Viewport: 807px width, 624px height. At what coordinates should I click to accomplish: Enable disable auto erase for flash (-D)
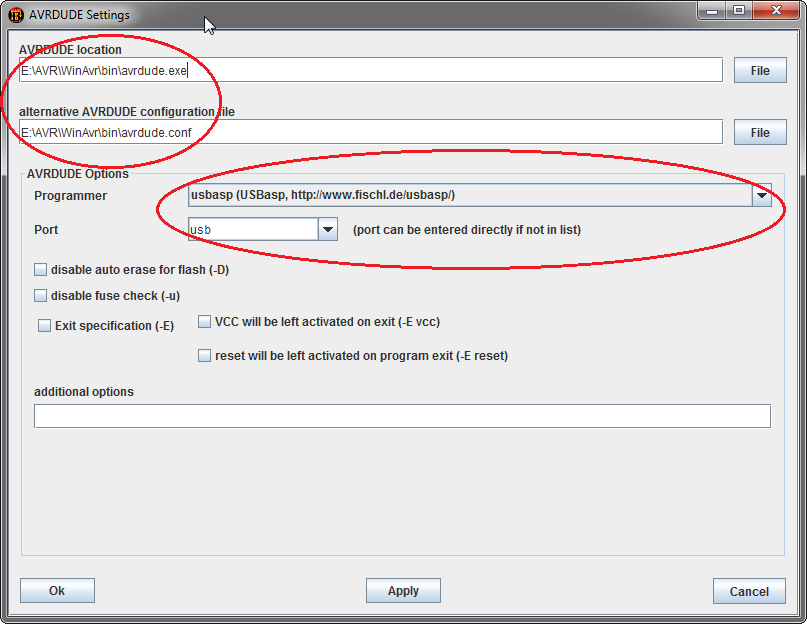coord(40,269)
